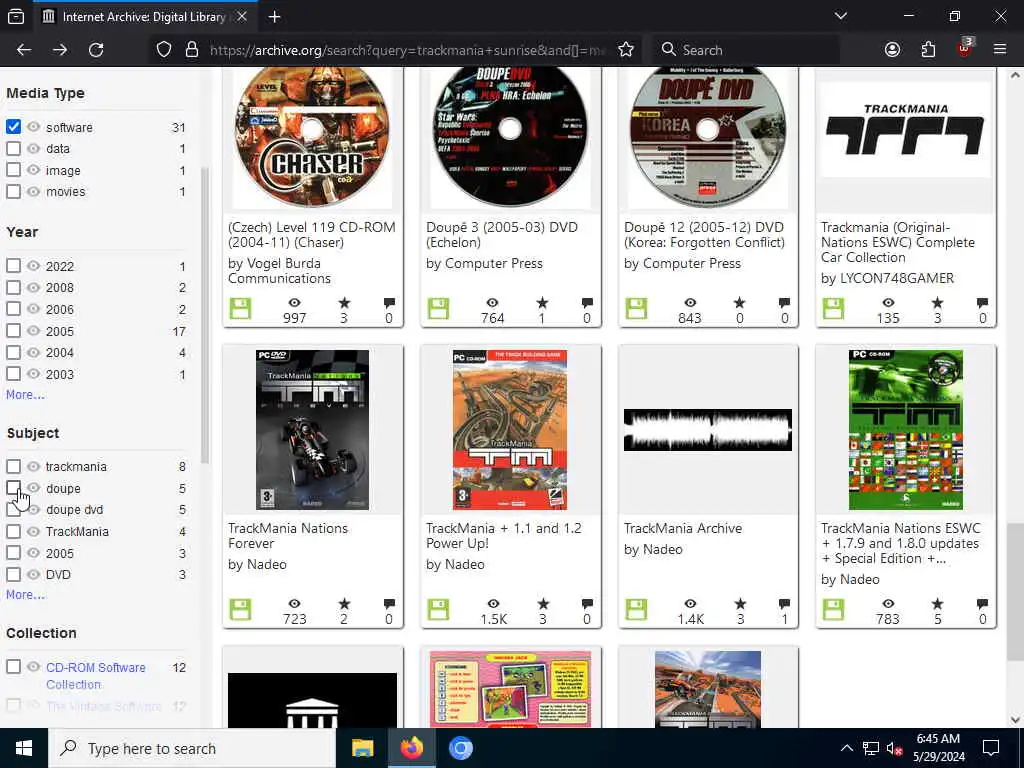
Task: Toggle the eye icon next to DVD subject
Action: 33,574
